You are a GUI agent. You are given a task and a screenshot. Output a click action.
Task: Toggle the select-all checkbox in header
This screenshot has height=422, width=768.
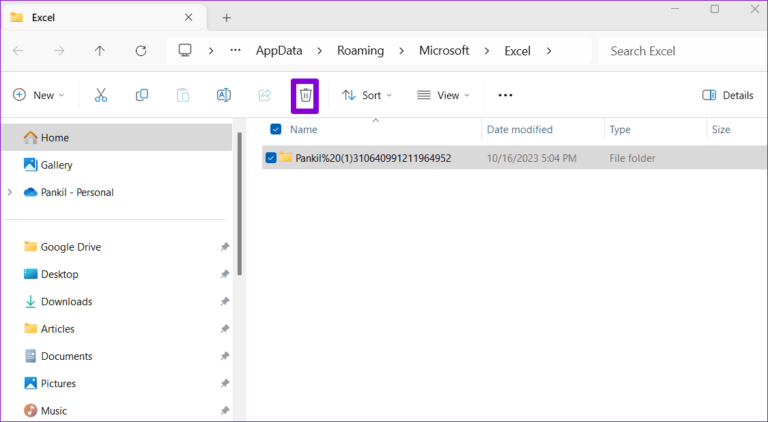tap(276, 129)
